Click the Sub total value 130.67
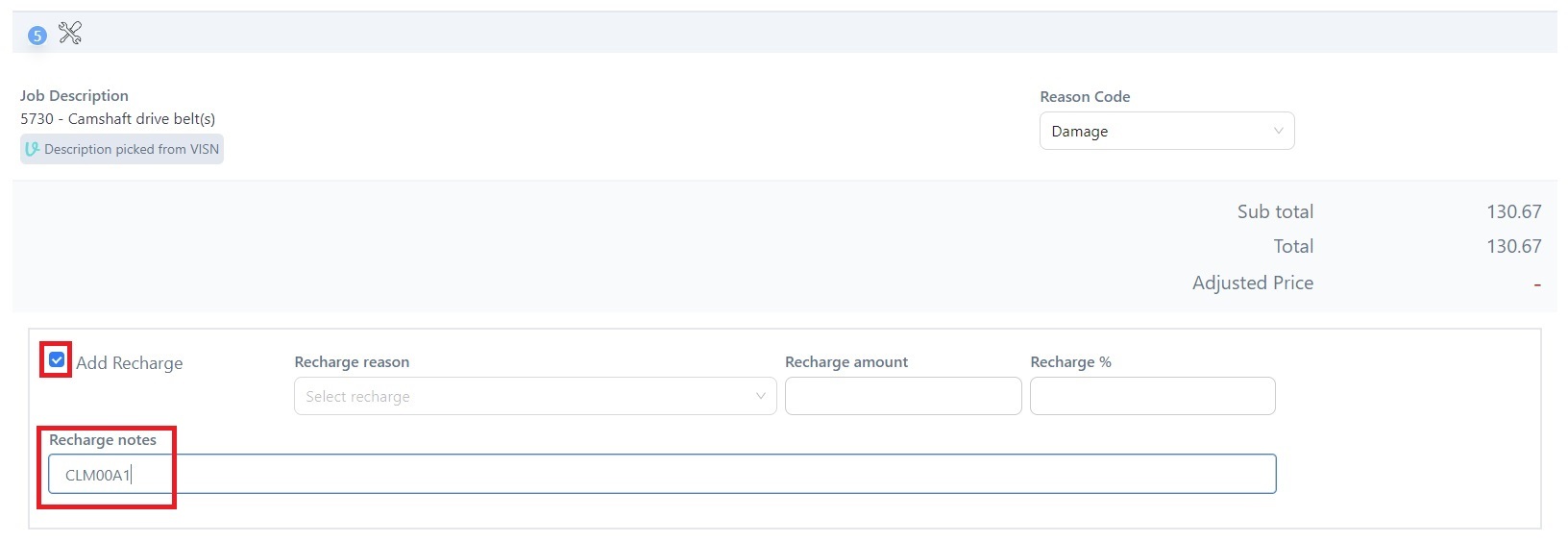 coord(1513,211)
